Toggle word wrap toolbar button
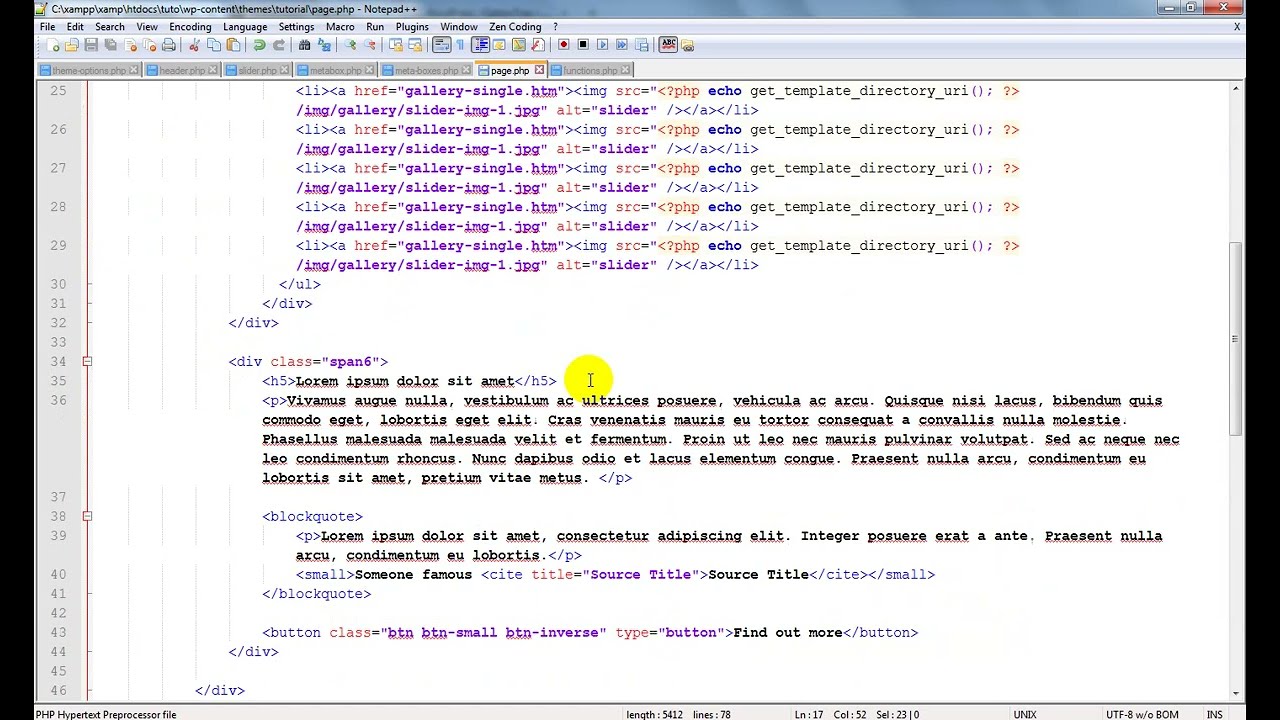 (x=441, y=45)
